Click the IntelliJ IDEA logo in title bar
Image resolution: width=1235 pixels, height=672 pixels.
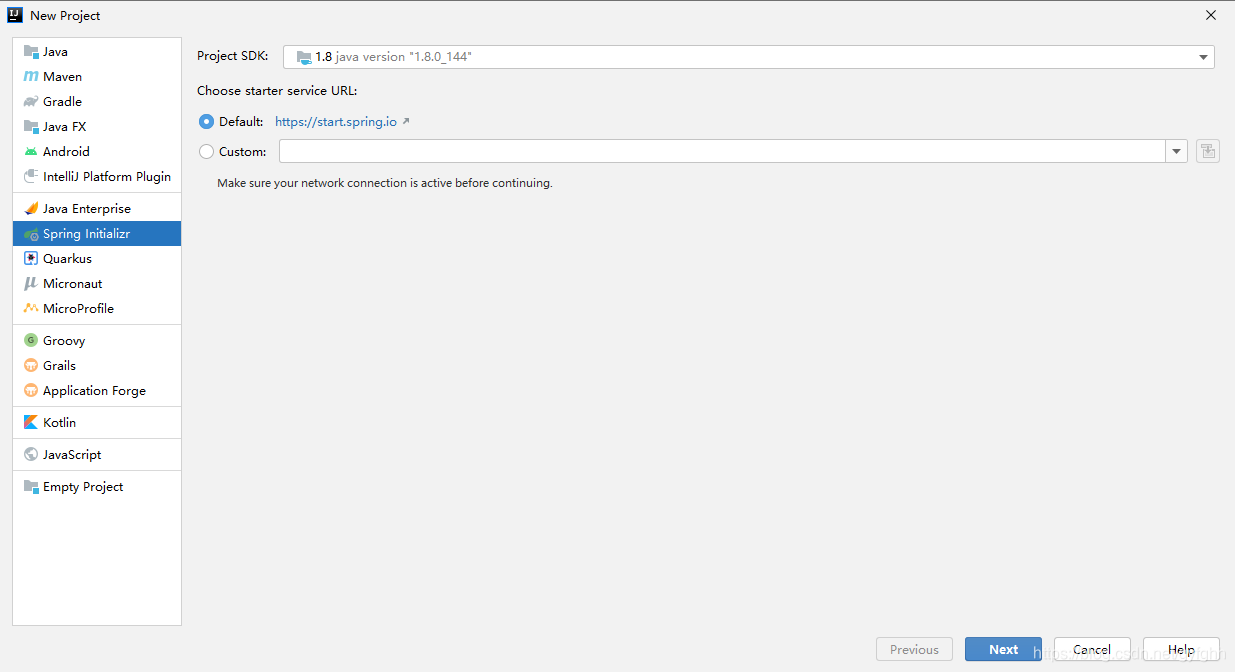15,15
